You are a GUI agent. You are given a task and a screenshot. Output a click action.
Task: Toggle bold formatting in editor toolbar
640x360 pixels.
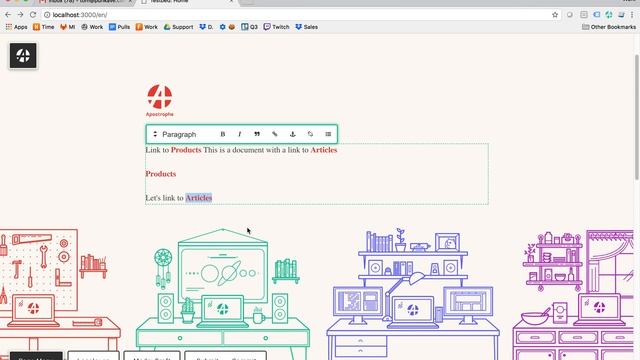[223, 134]
